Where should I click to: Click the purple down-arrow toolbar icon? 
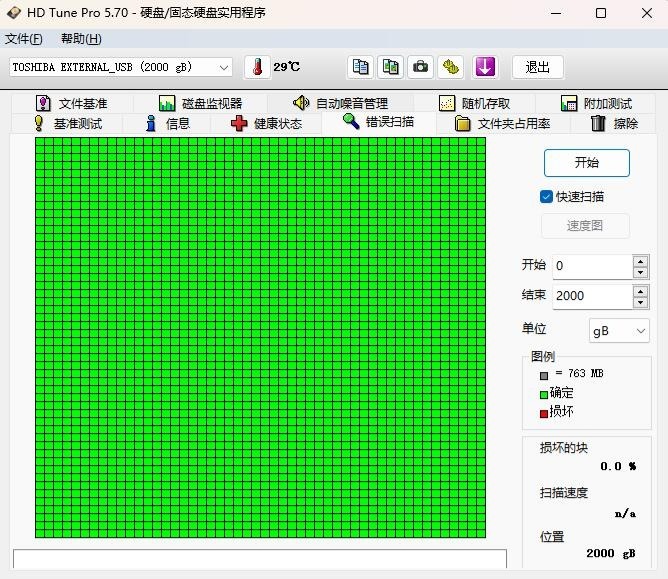[x=485, y=67]
